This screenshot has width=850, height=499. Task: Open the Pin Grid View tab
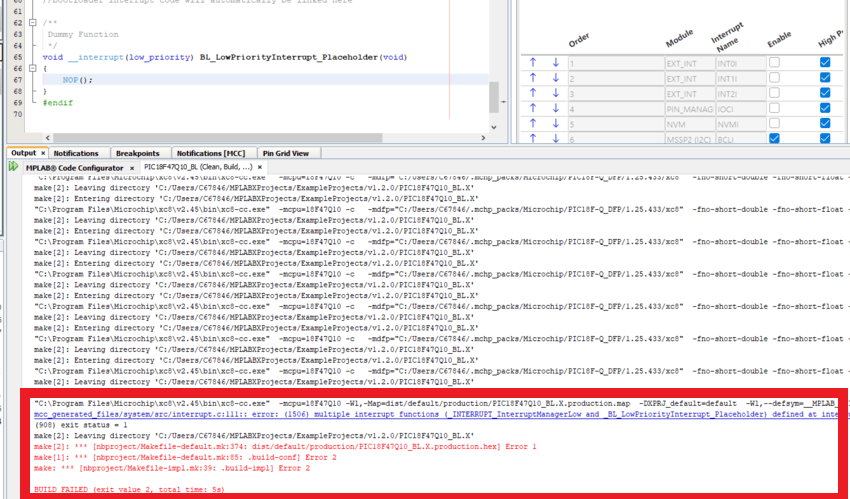(x=285, y=153)
